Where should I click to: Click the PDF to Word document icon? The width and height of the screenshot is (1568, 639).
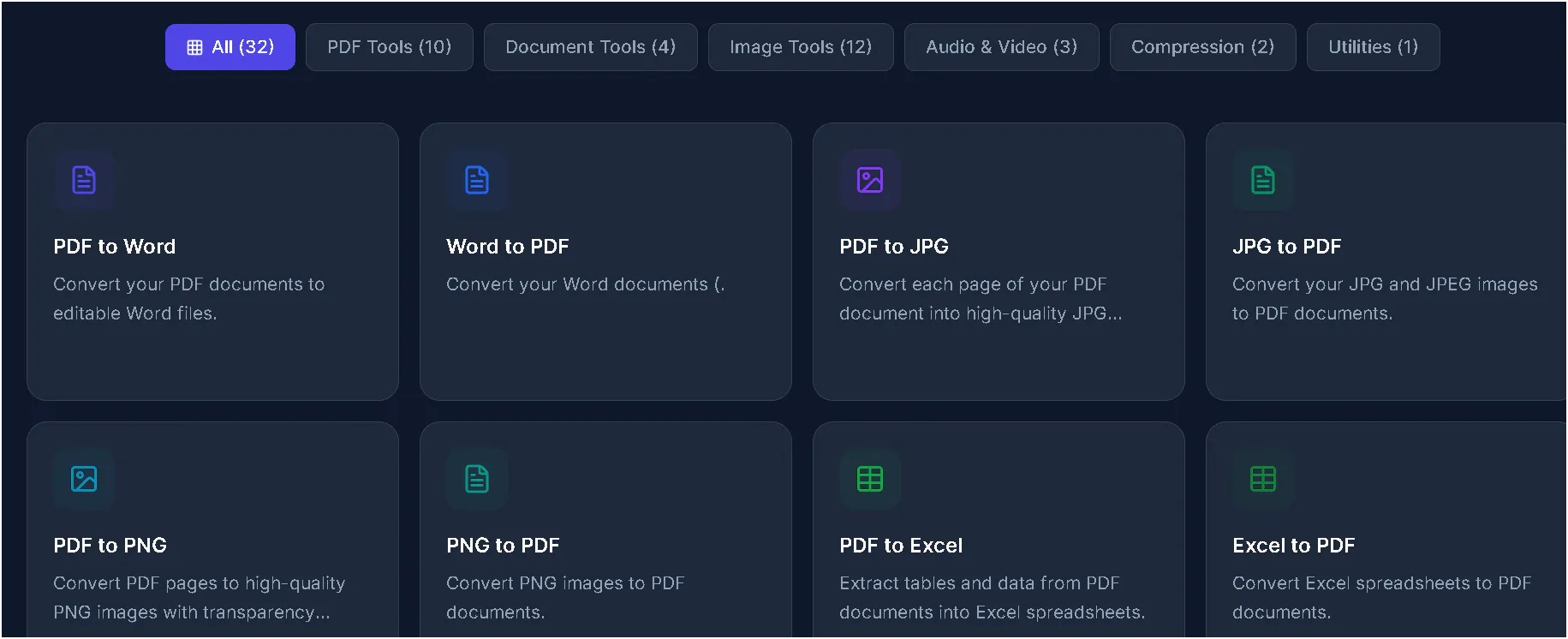click(84, 180)
